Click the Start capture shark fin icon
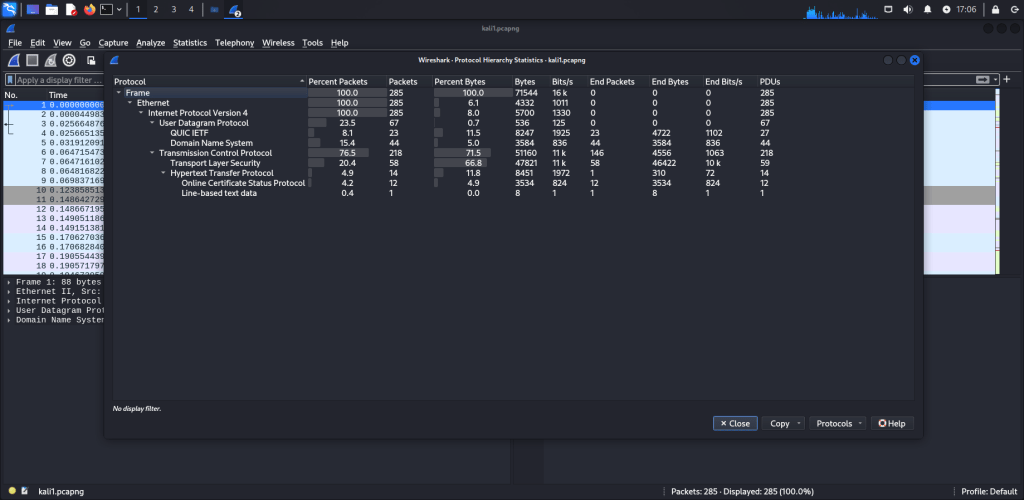 [x=13, y=60]
